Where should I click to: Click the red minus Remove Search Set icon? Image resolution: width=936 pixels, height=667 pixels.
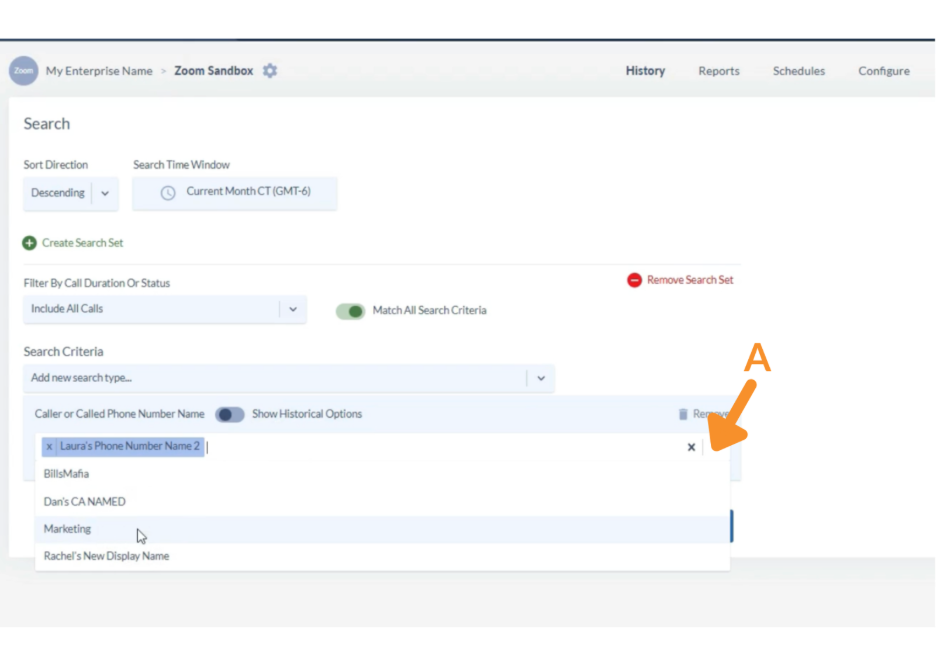634,280
